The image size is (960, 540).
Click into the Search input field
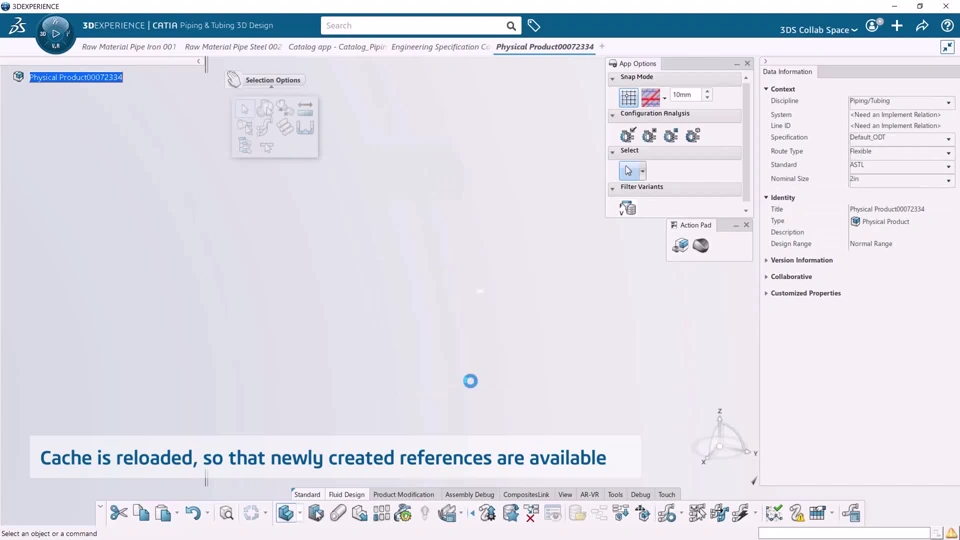coord(414,26)
